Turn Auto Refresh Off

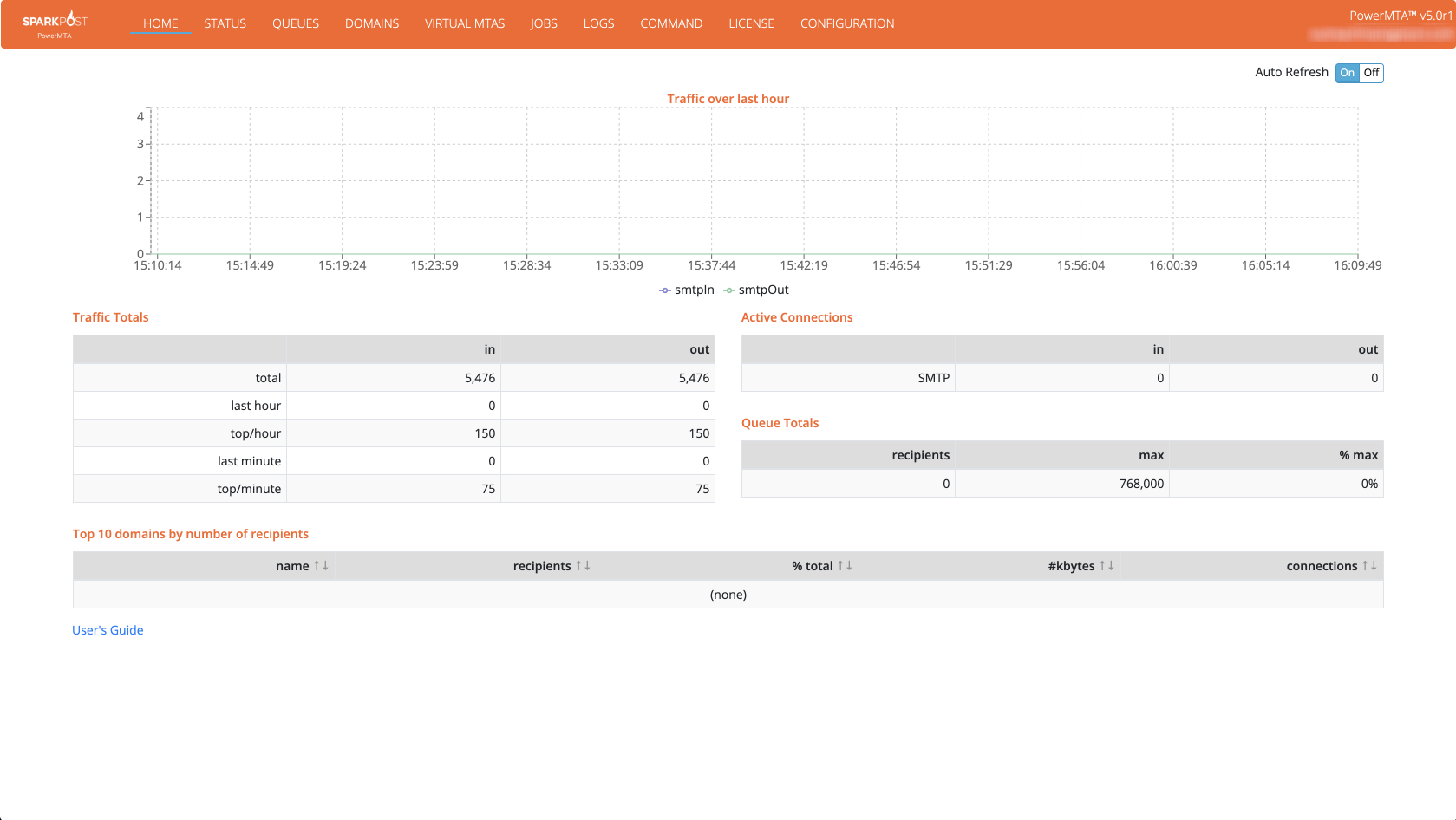(x=1371, y=73)
